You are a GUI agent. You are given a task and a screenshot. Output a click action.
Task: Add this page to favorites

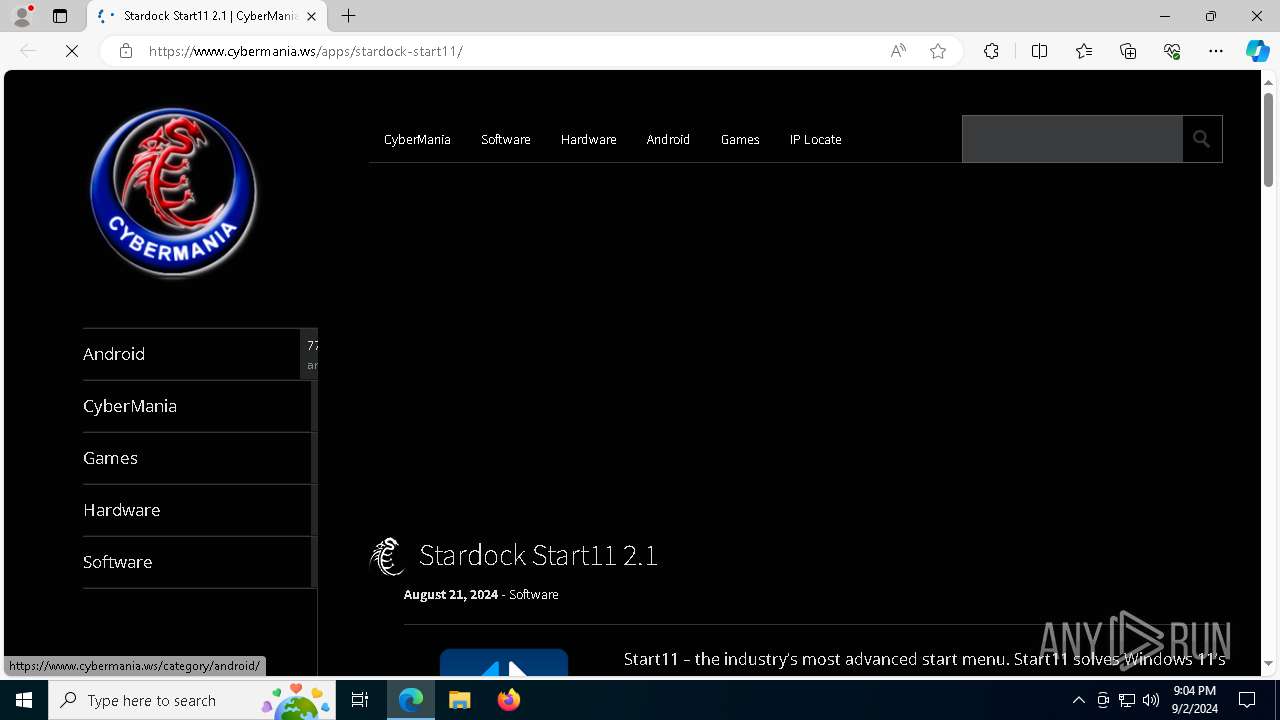[x=938, y=51]
